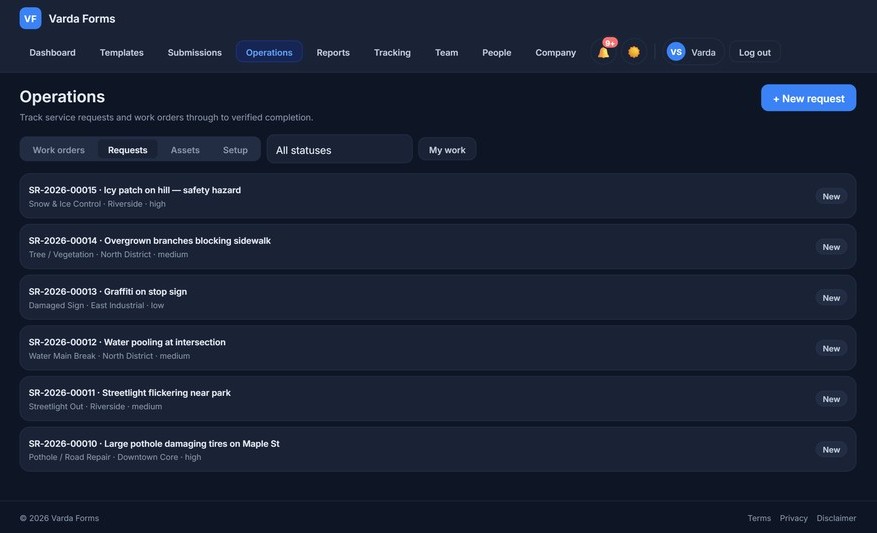Screen dimensions: 877x533
Task: Open the Company nav item
Action: click(555, 53)
